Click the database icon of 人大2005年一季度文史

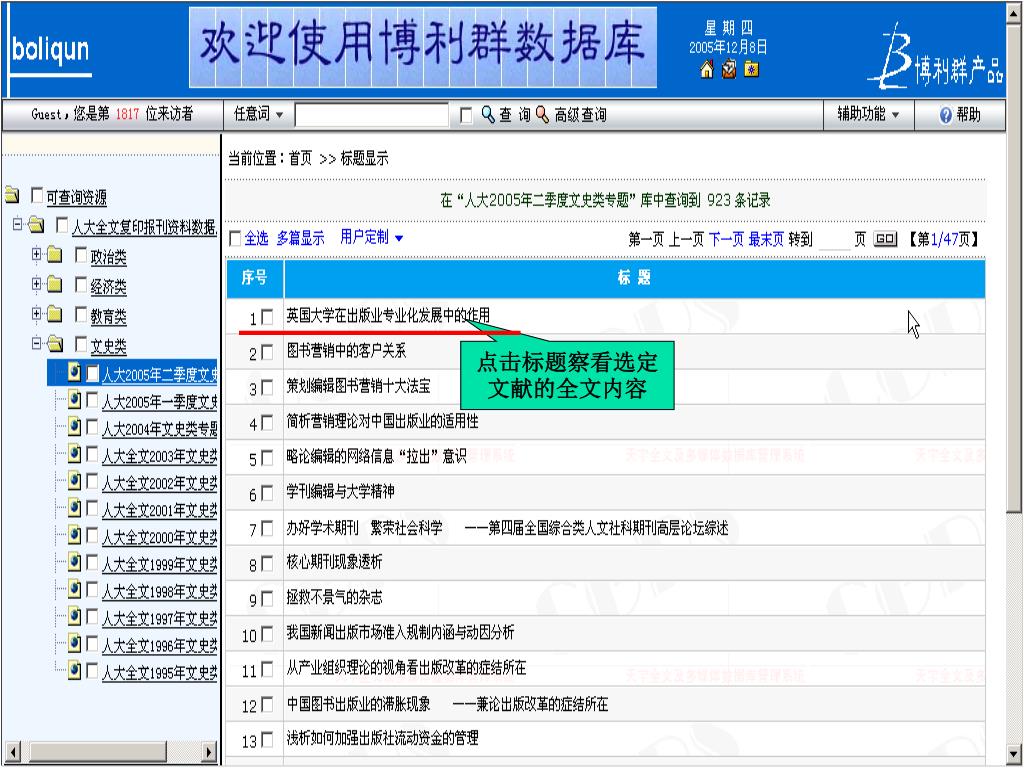click(x=74, y=399)
